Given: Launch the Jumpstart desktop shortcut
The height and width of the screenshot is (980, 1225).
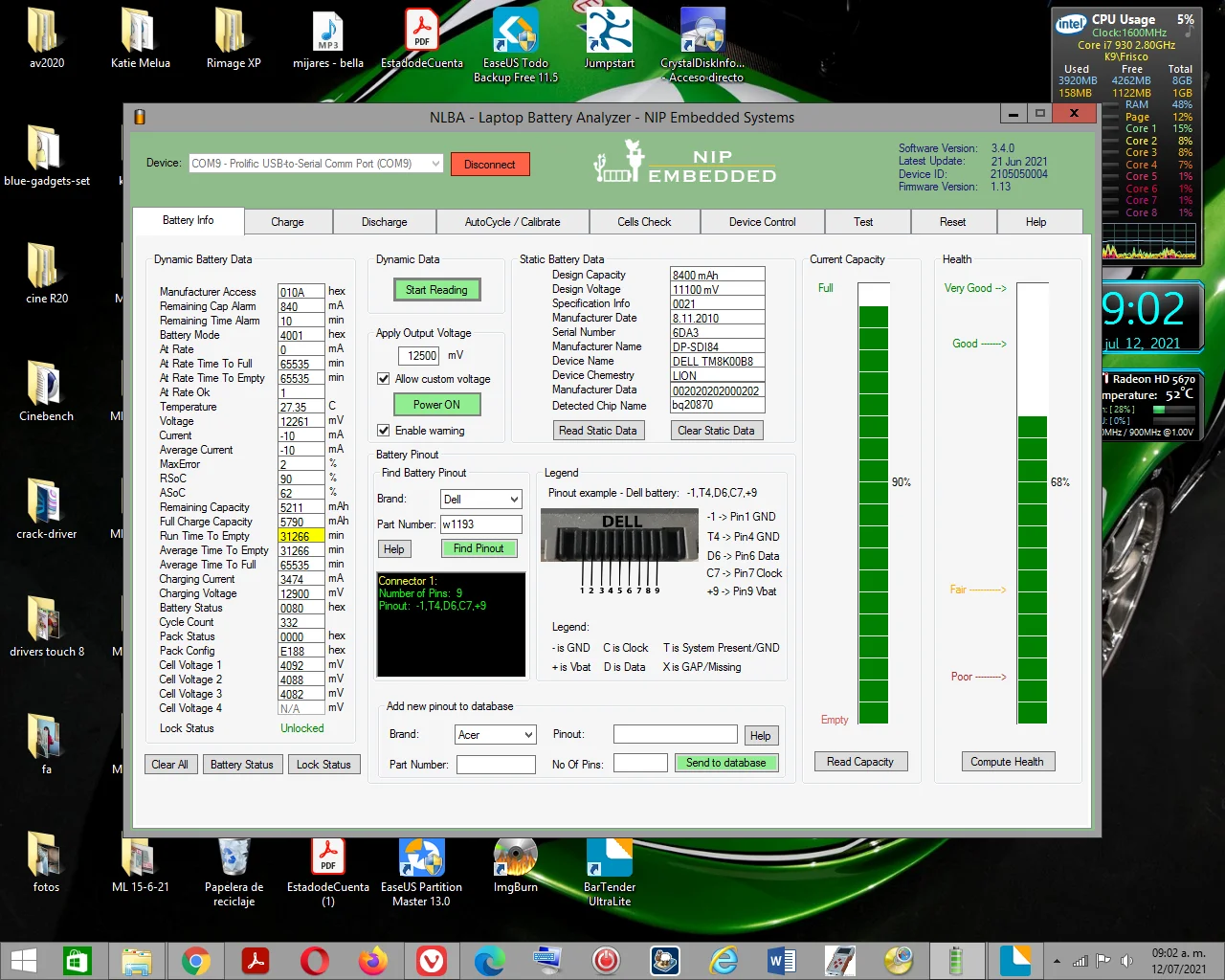Looking at the screenshot, I should pyautogui.click(x=610, y=38).
